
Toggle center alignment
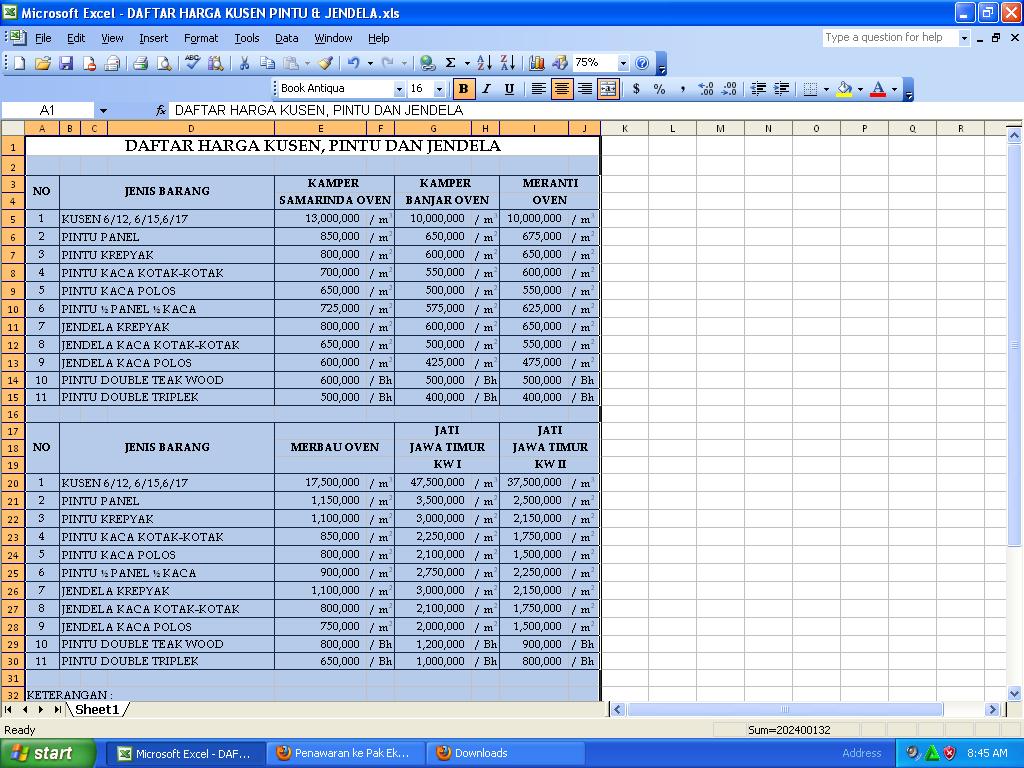click(562, 89)
